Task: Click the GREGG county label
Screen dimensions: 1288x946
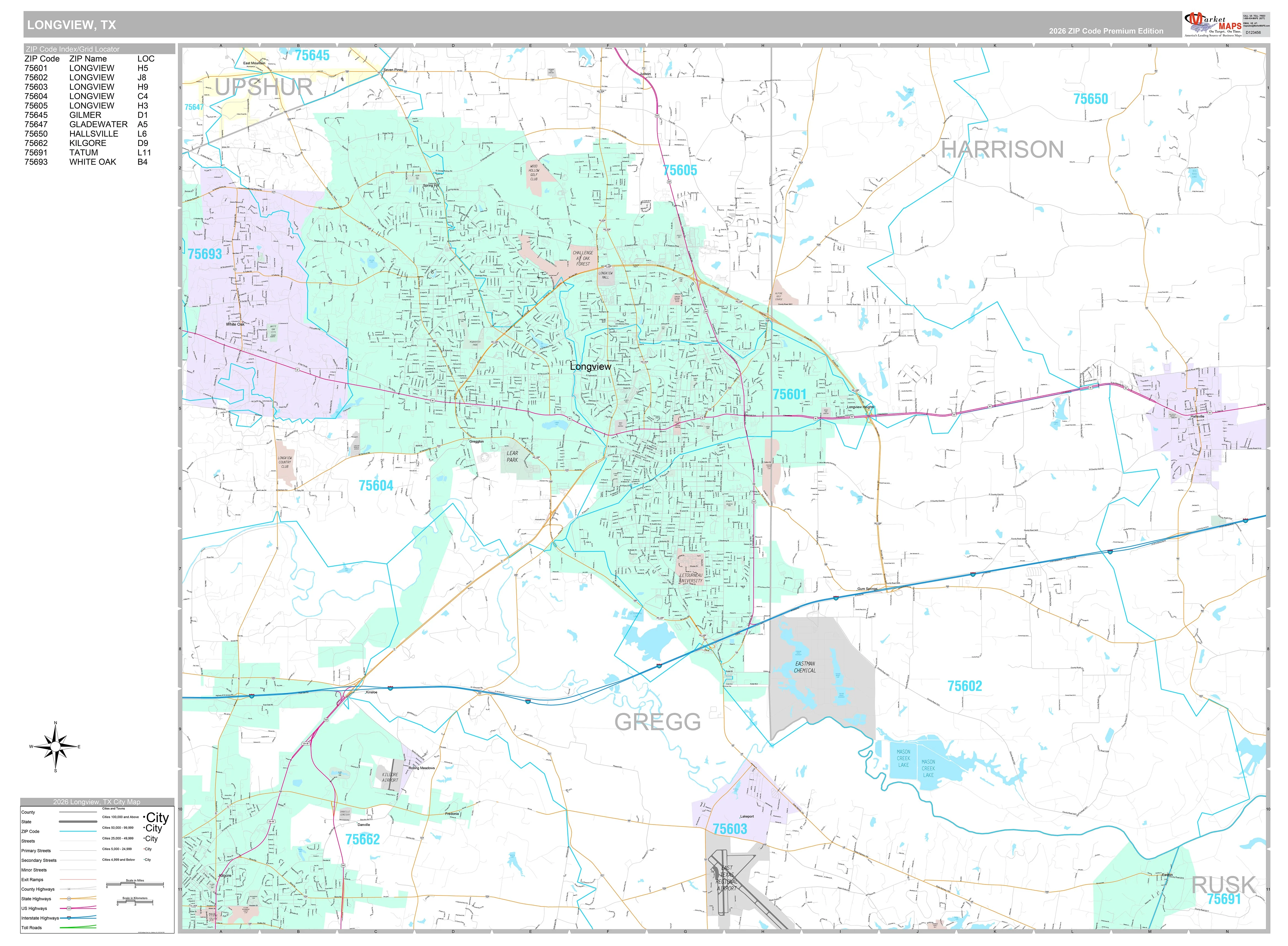Action: click(657, 722)
